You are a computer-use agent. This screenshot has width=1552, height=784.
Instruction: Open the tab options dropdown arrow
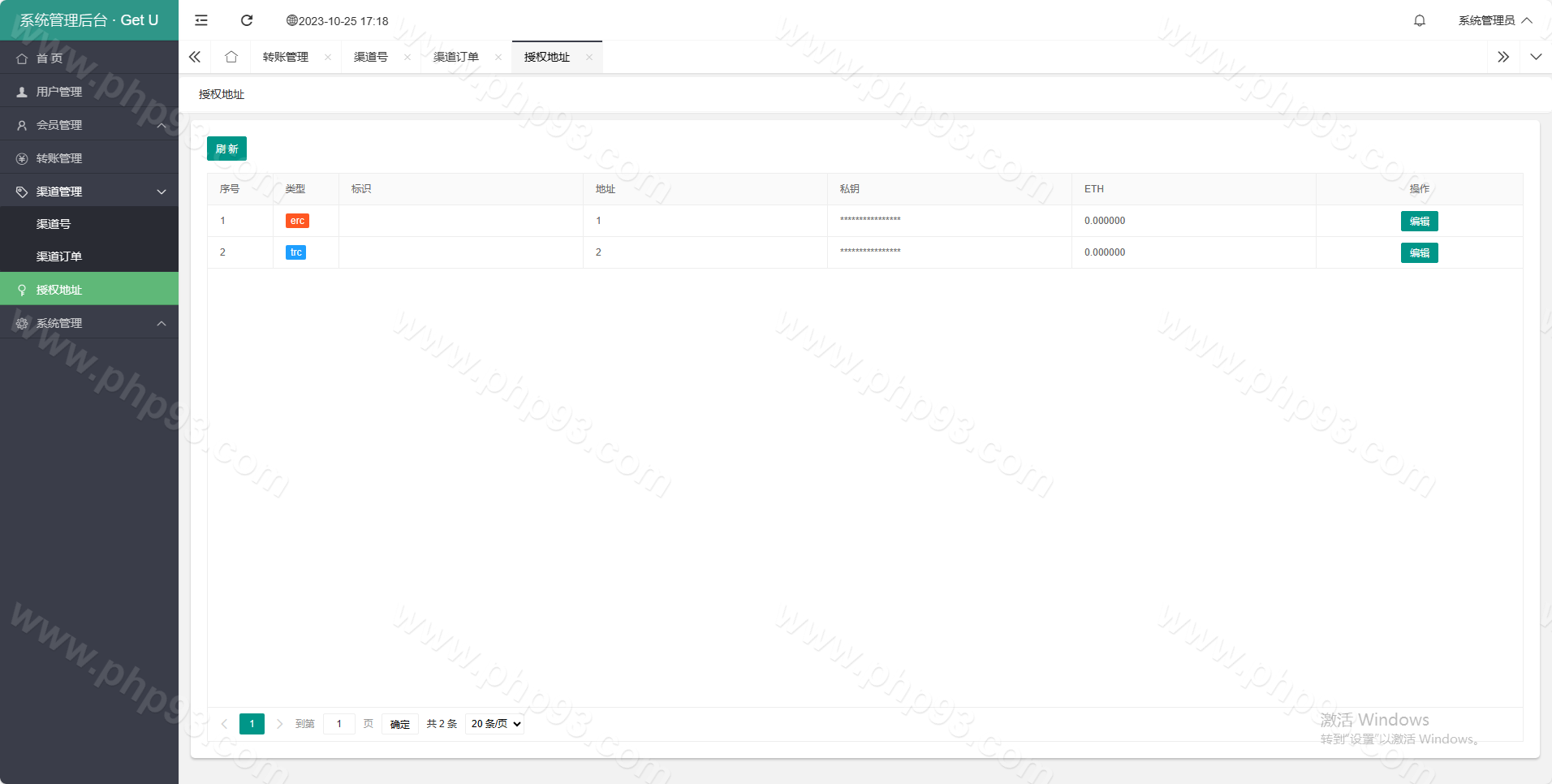tap(1536, 57)
